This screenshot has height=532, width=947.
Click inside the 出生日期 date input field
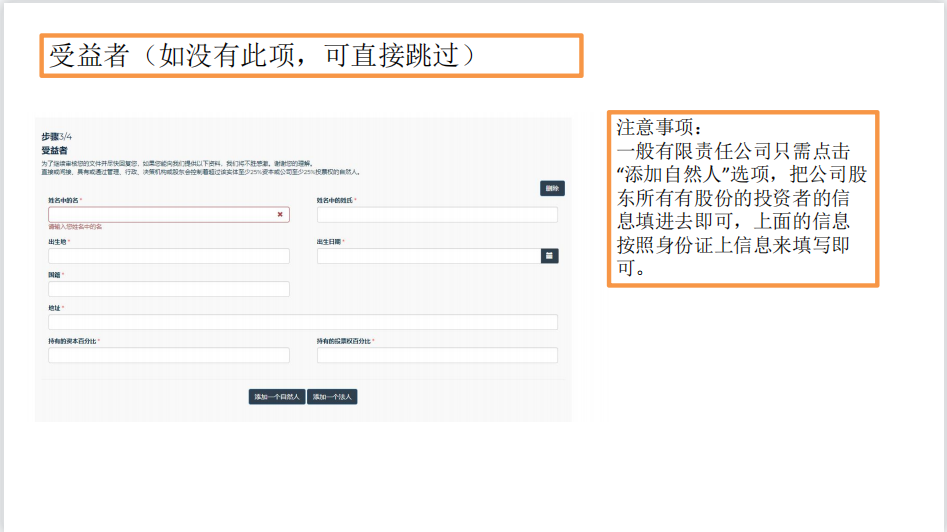click(427, 256)
